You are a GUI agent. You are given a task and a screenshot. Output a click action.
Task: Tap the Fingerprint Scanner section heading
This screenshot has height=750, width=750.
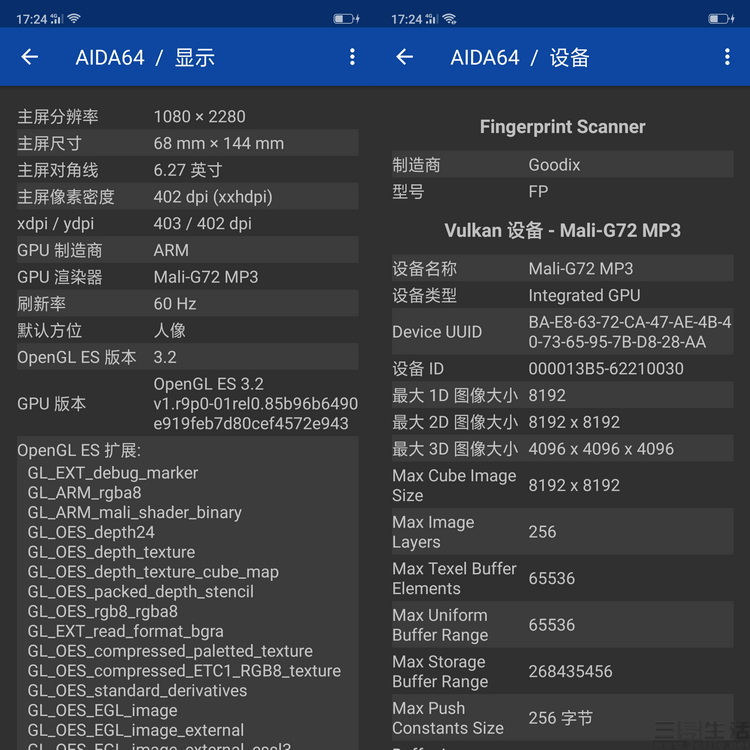coord(562,127)
